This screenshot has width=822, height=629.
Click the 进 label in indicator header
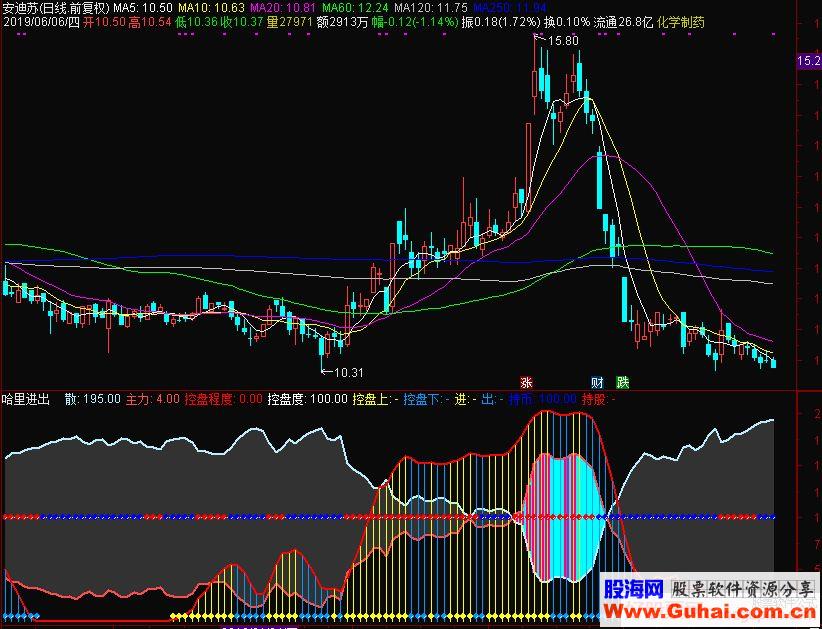[x=466, y=399]
